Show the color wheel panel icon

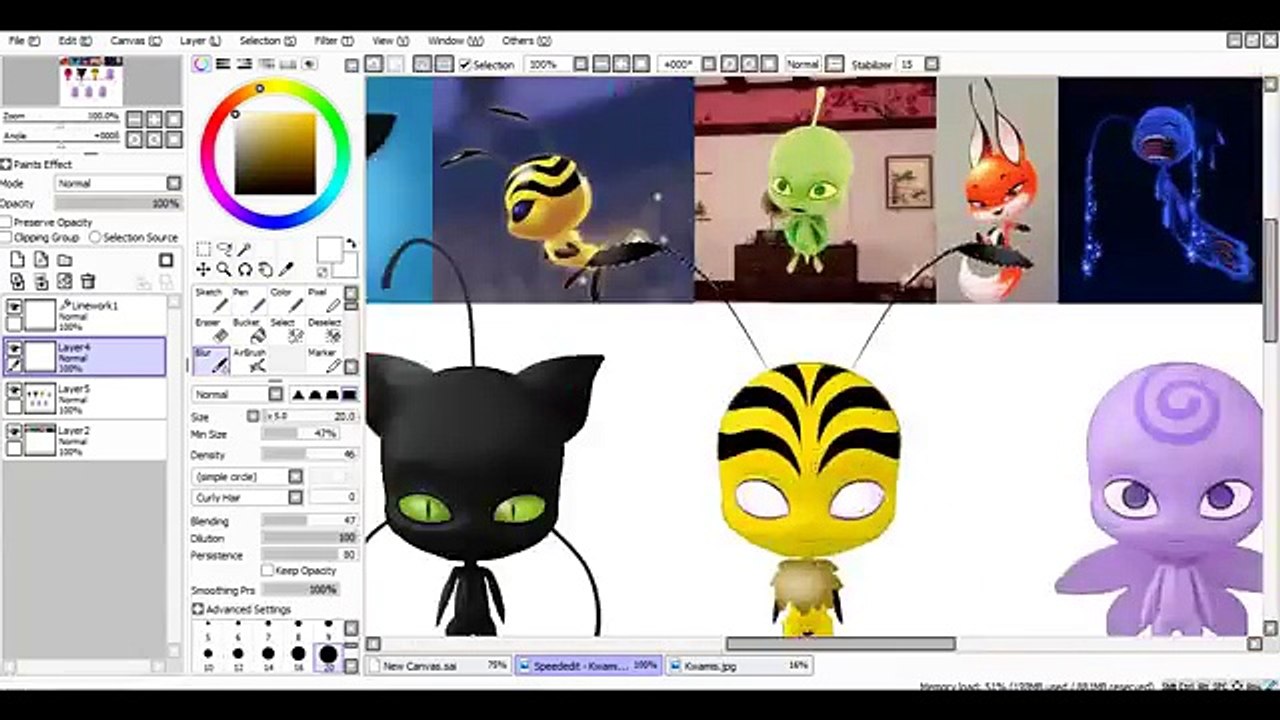coord(202,64)
